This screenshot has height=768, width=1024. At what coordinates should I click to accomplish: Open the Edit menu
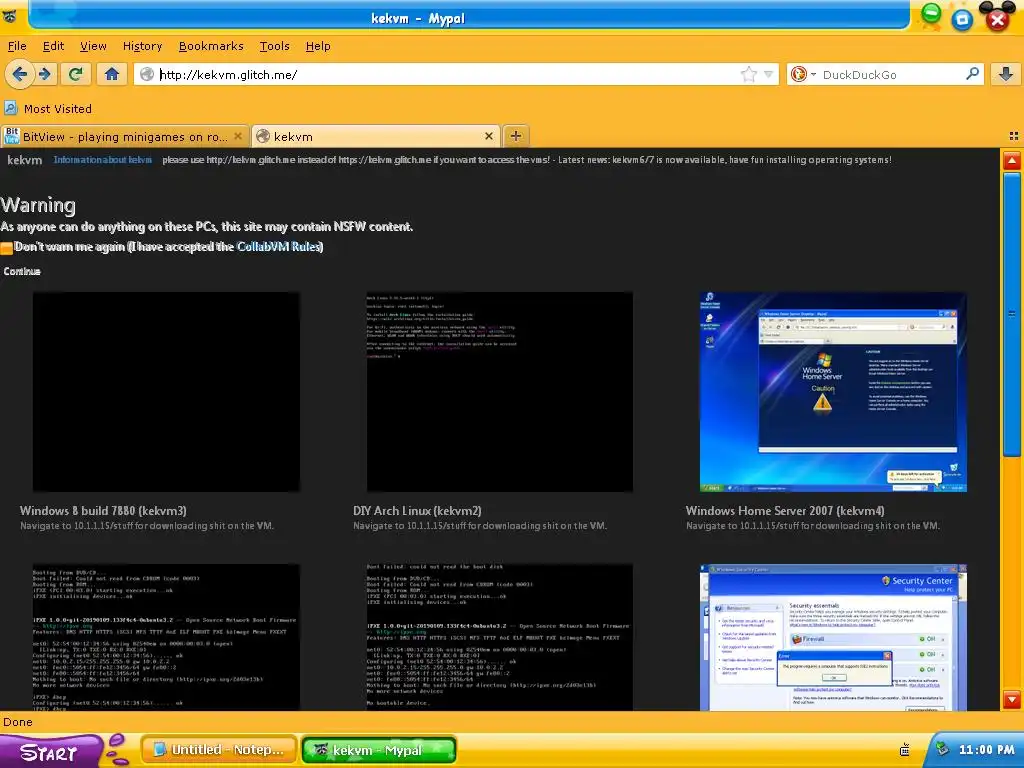[54, 46]
